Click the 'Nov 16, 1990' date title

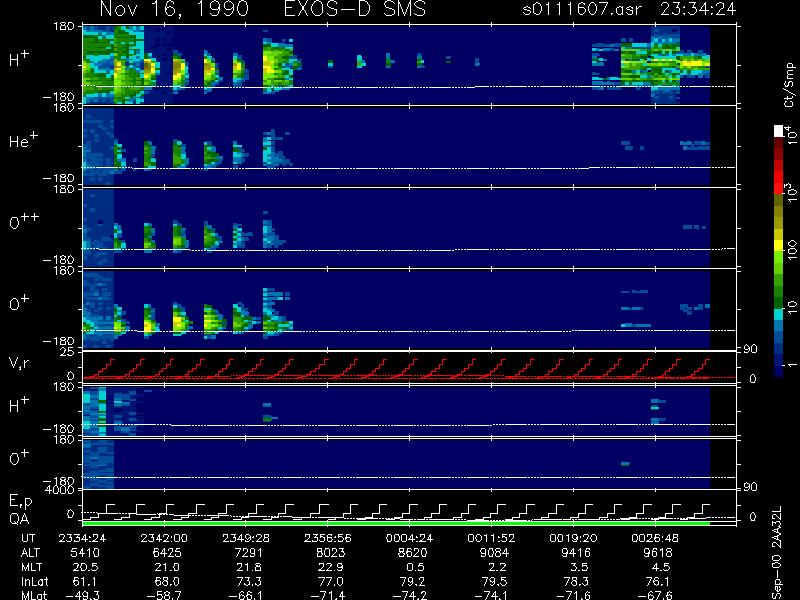tap(174, 9)
